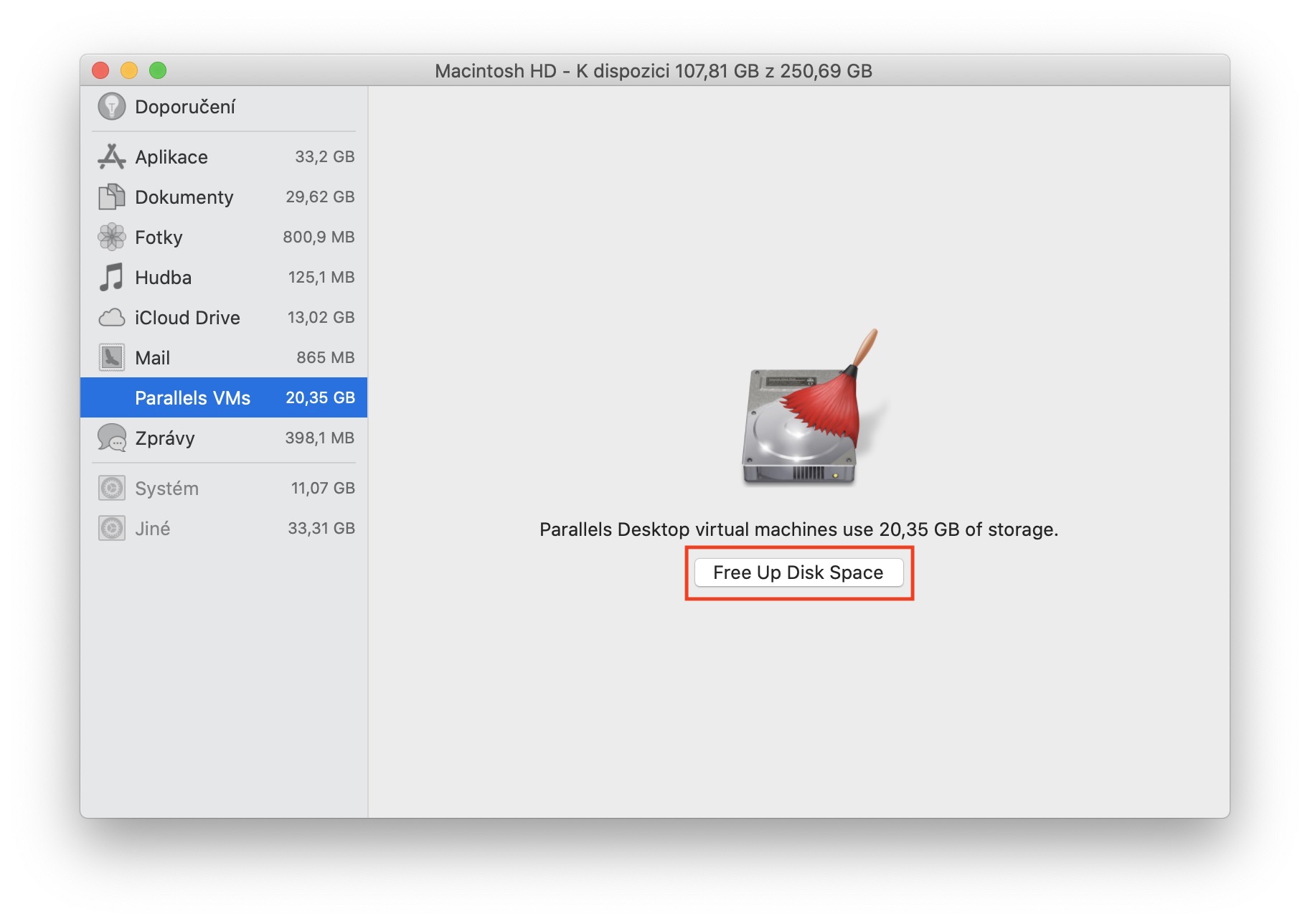Maximize the window with the green button
This screenshot has width=1310, height=924.
[158, 70]
